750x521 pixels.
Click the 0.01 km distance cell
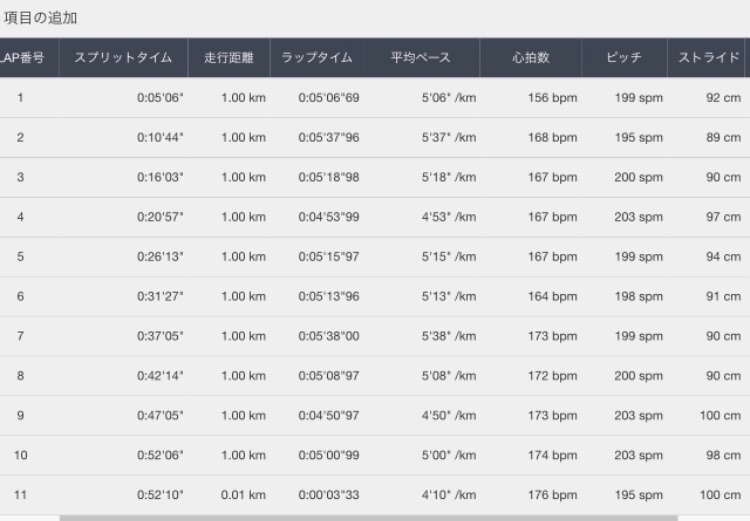pyautogui.click(x=243, y=495)
